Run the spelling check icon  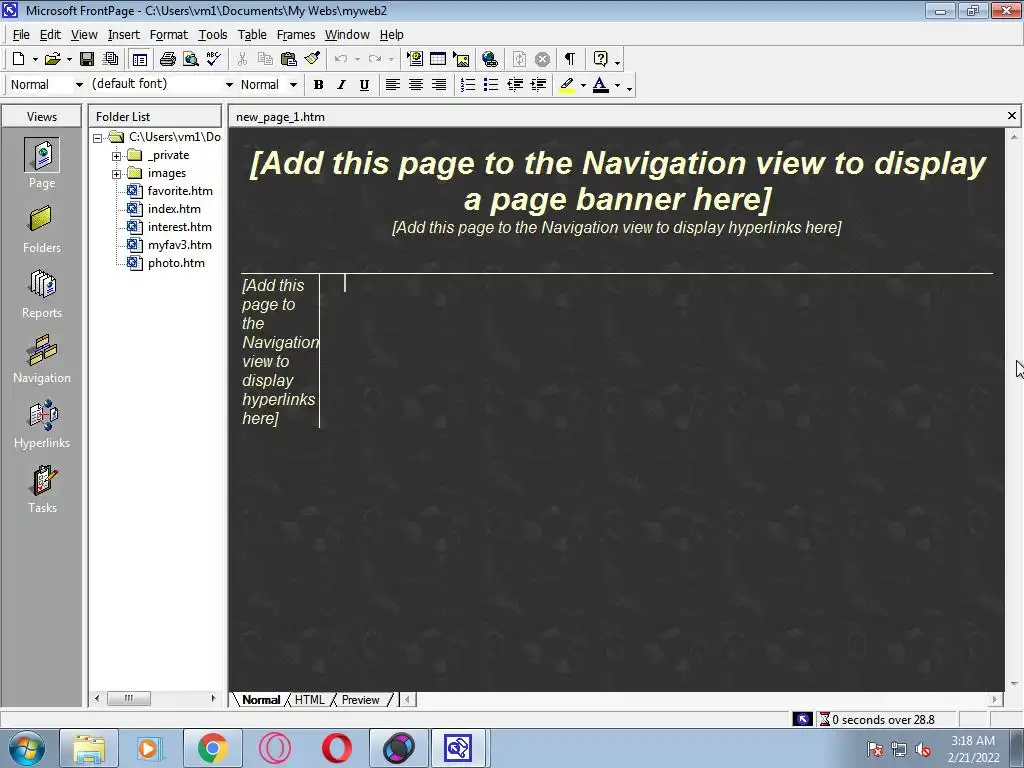coord(214,59)
